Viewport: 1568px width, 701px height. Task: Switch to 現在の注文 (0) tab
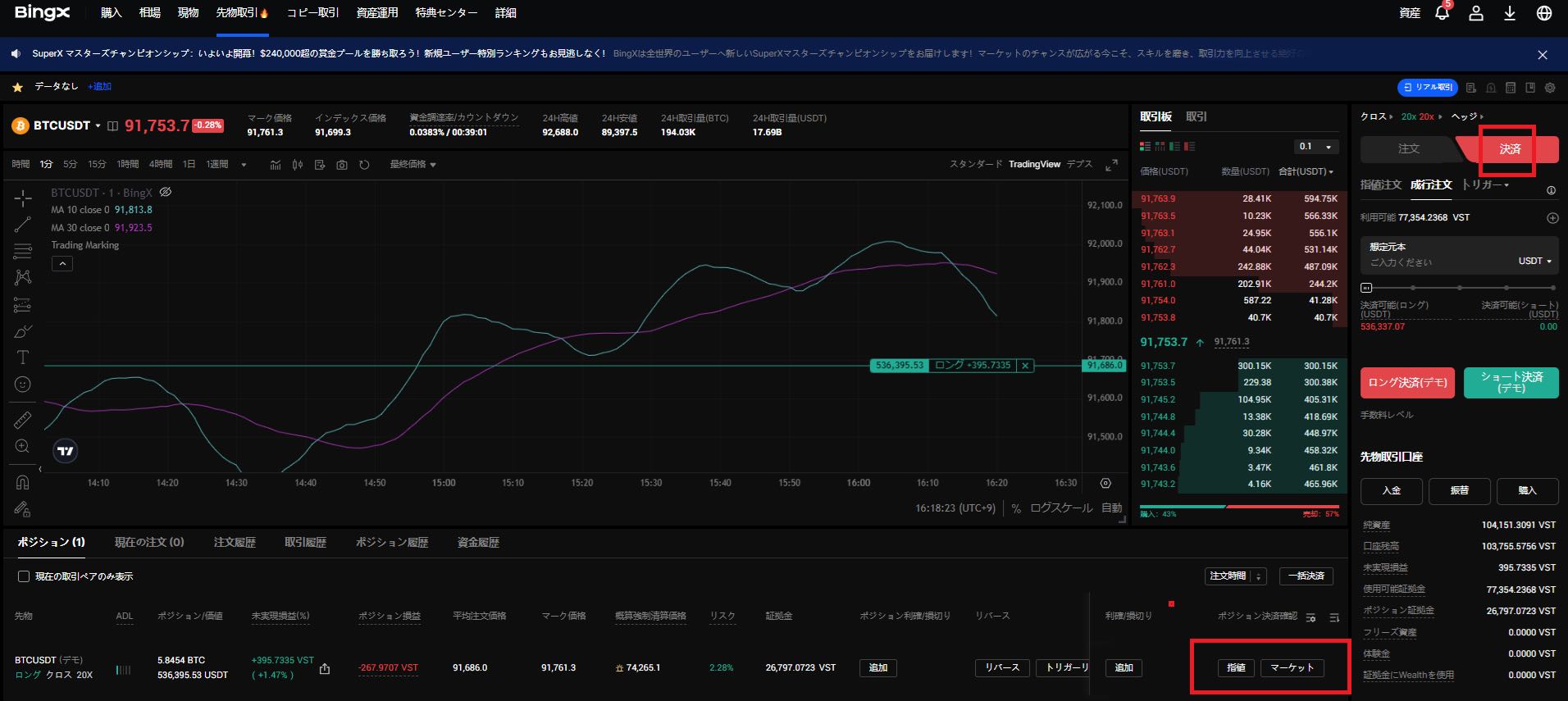[x=149, y=542]
